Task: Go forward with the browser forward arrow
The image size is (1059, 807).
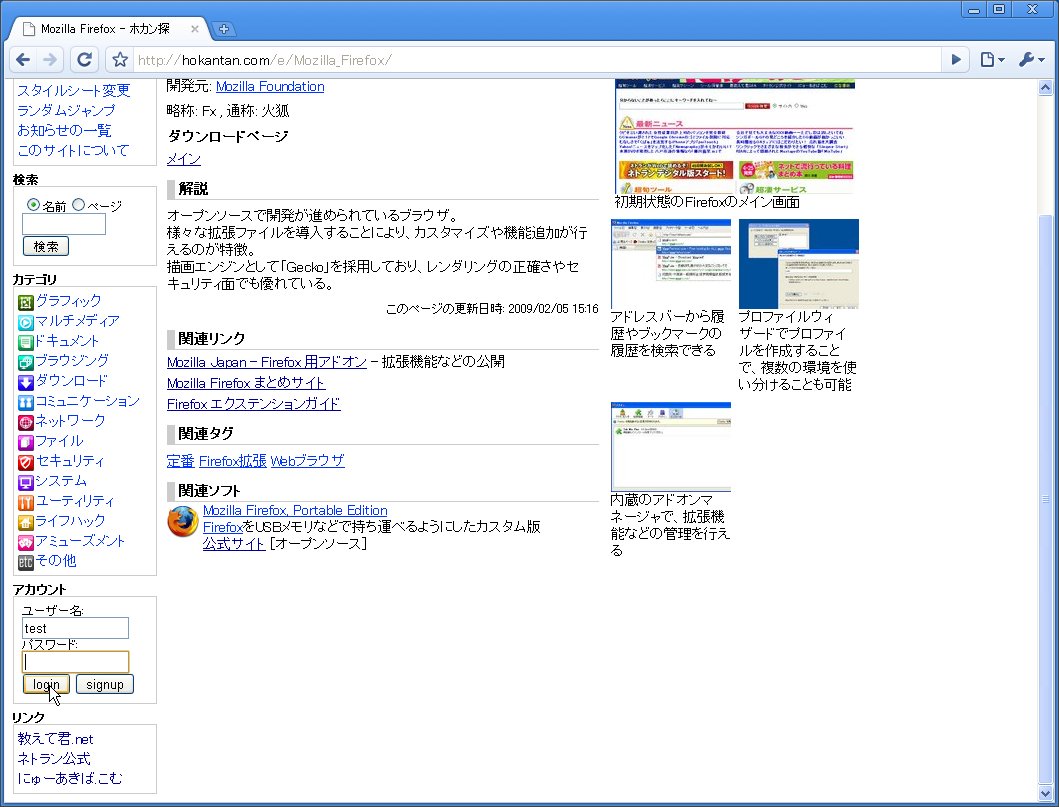Action: (50, 60)
